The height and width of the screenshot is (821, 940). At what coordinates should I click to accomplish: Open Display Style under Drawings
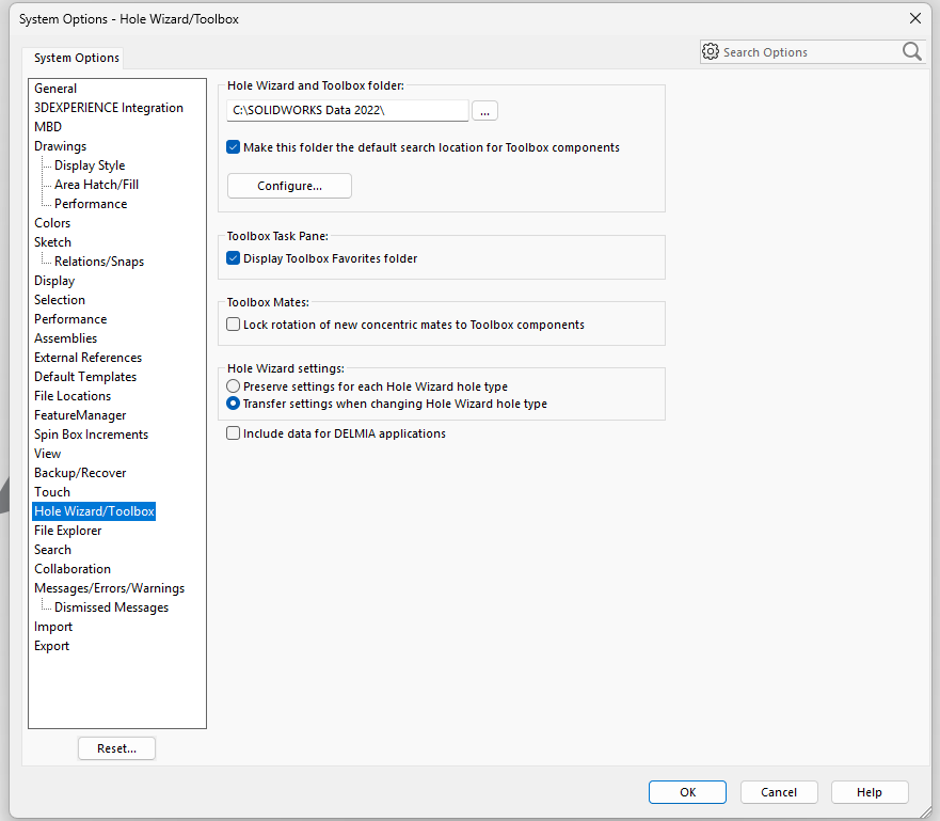coord(90,166)
